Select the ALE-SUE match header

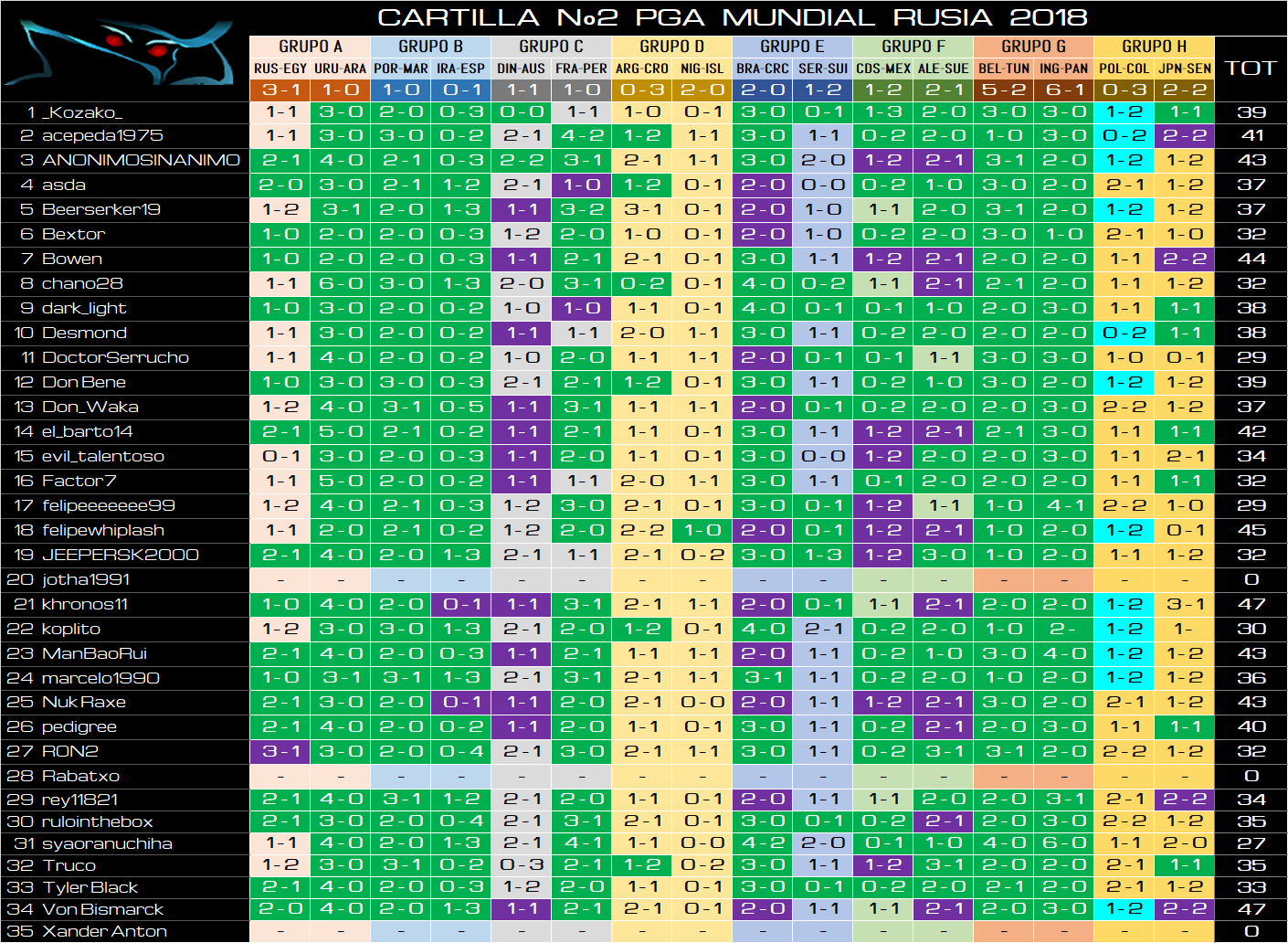click(x=944, y=69)
